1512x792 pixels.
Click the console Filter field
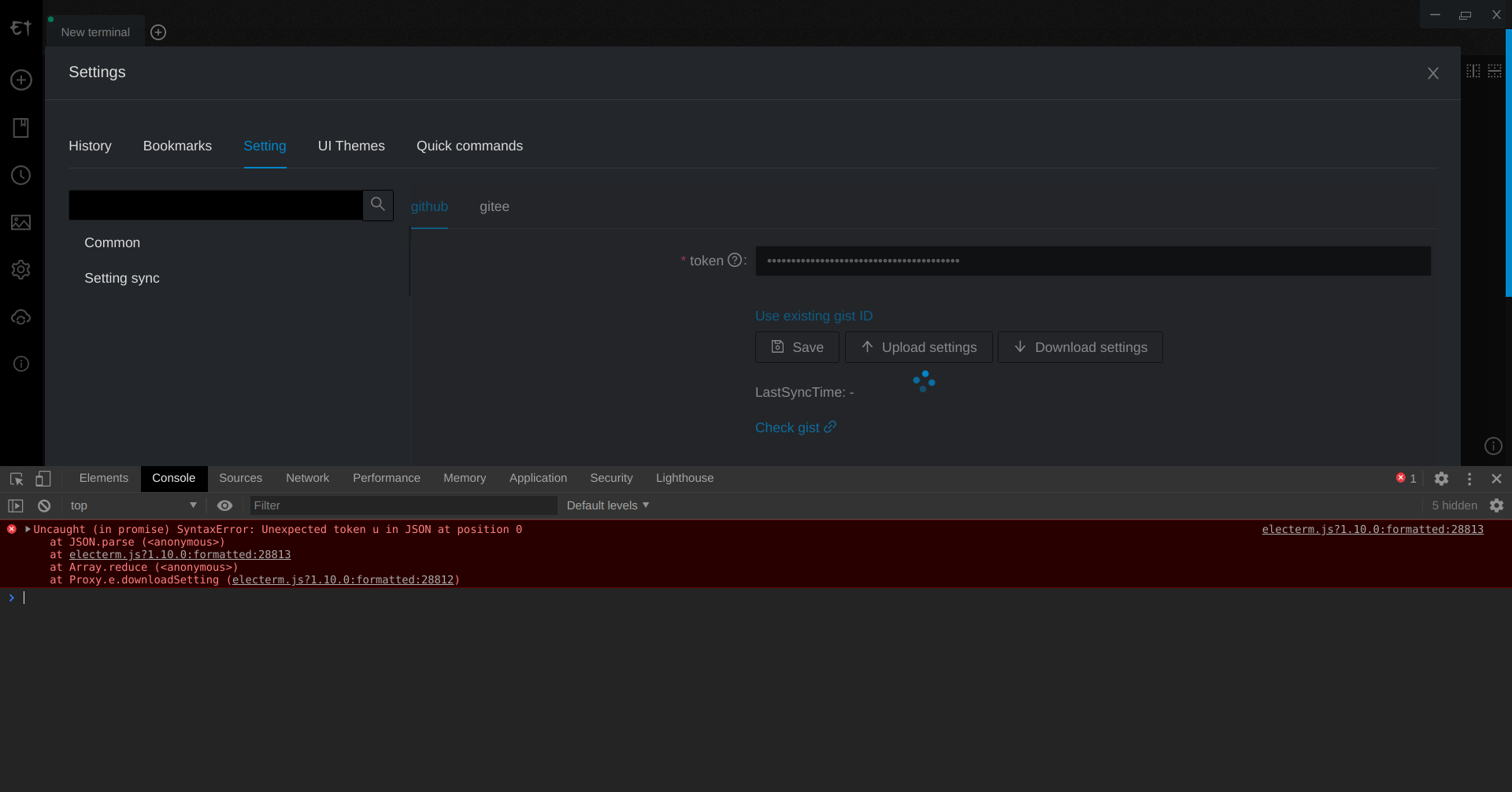coord(403,505)
